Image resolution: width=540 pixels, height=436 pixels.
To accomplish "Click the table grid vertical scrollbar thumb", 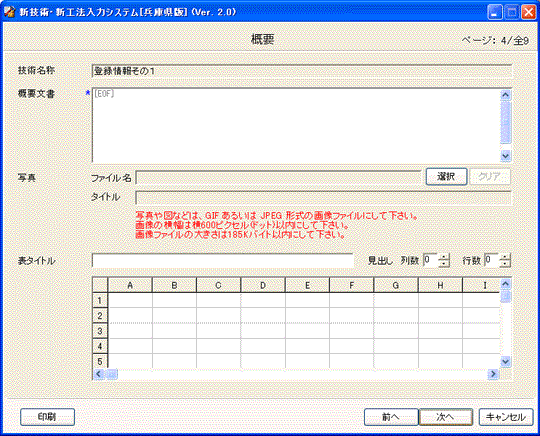I will point(506,296).
